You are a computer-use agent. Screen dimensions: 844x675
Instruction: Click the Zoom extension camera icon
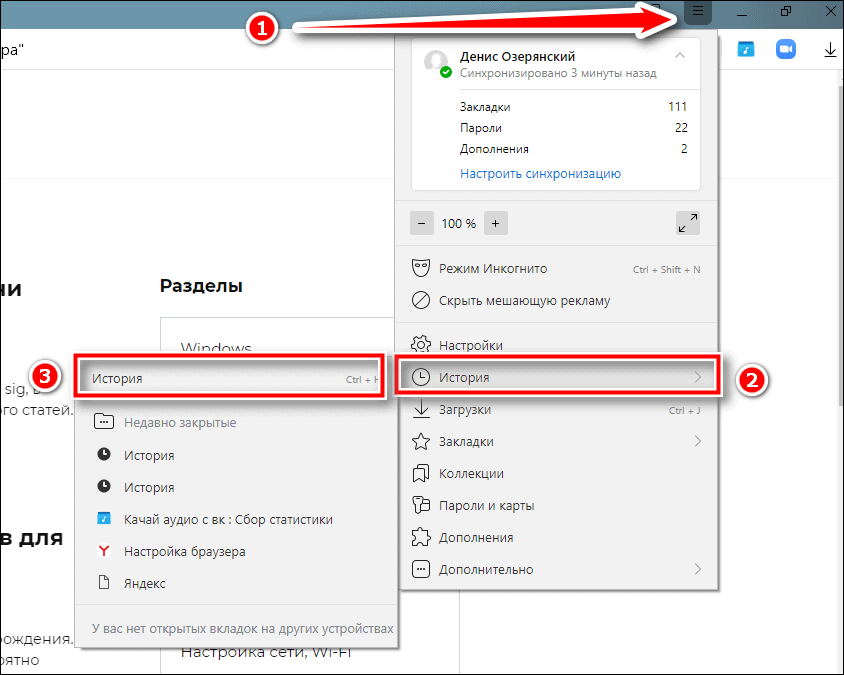(x=785, y=49)
